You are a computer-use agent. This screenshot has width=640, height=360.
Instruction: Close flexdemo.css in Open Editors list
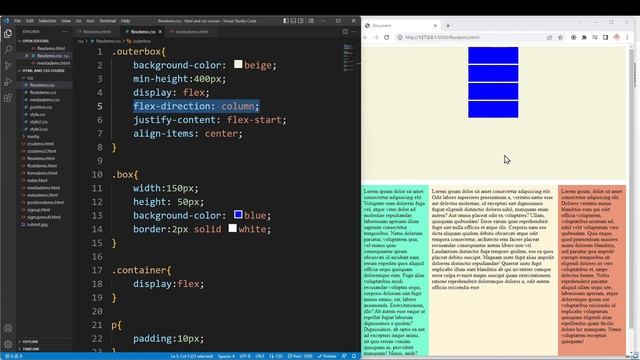click(x=27, y=56)
